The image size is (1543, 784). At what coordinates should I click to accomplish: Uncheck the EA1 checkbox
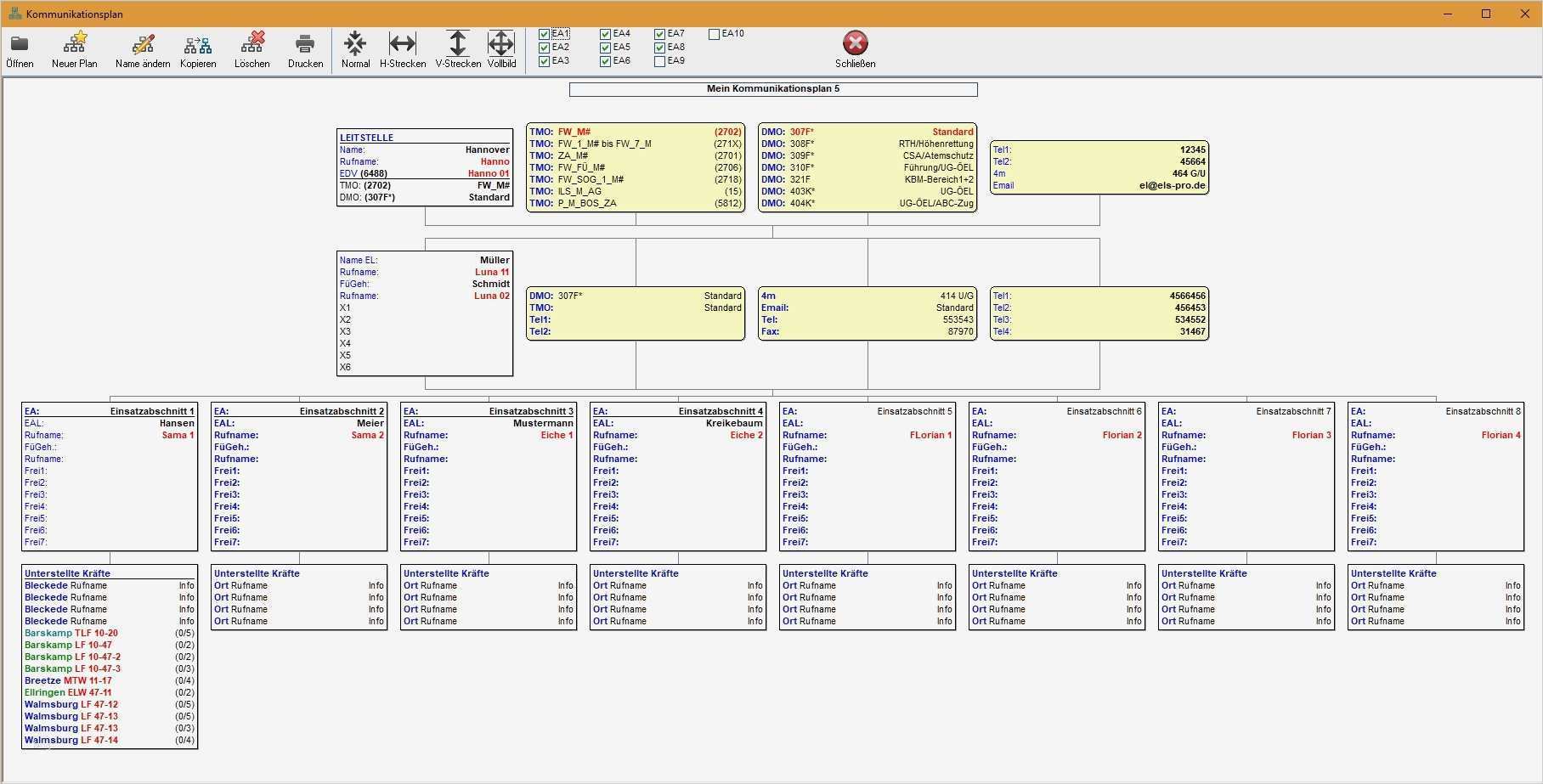545,34
